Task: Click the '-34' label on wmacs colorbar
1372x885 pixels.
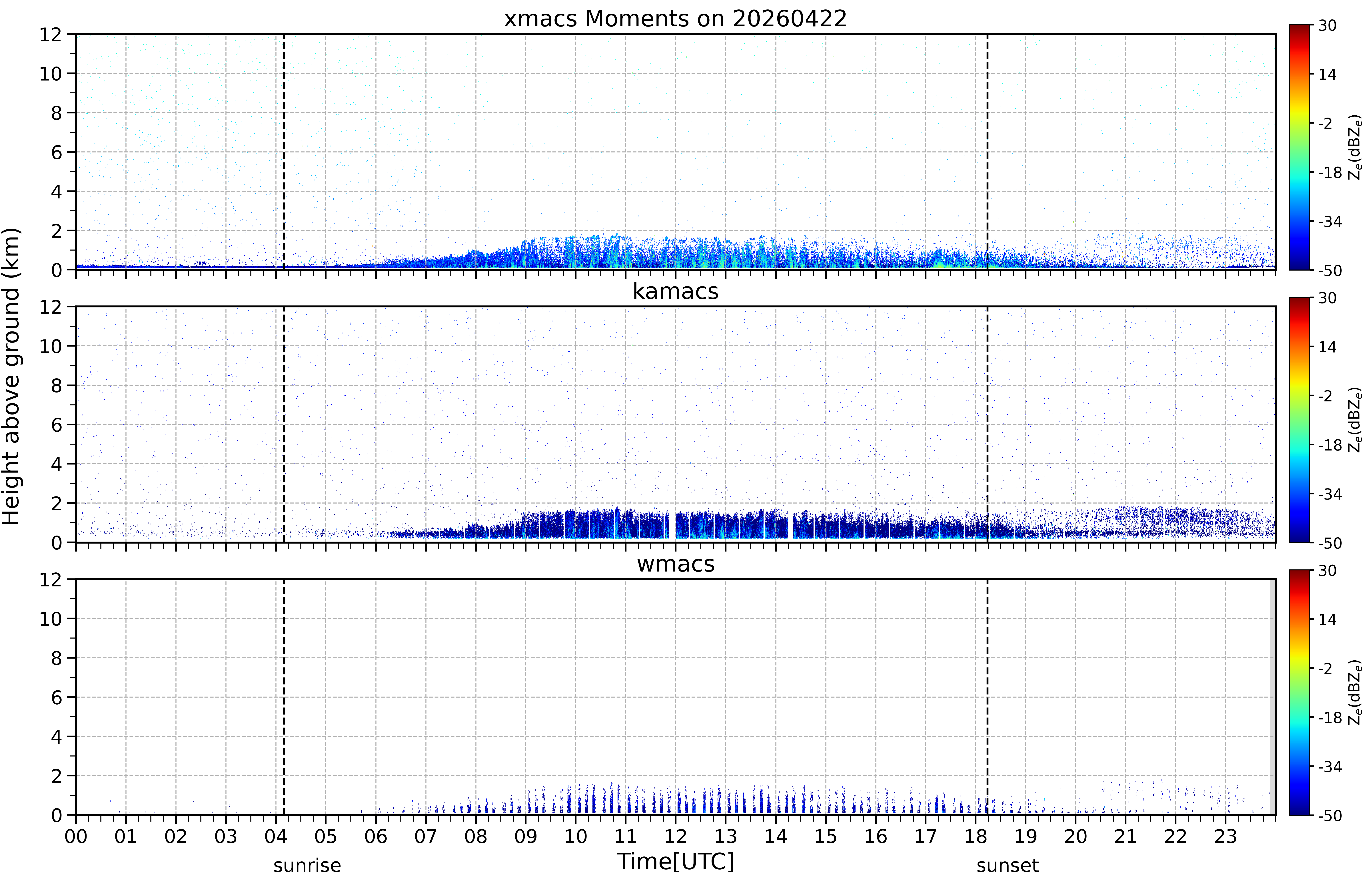Action: click(x=1330, y=767)
